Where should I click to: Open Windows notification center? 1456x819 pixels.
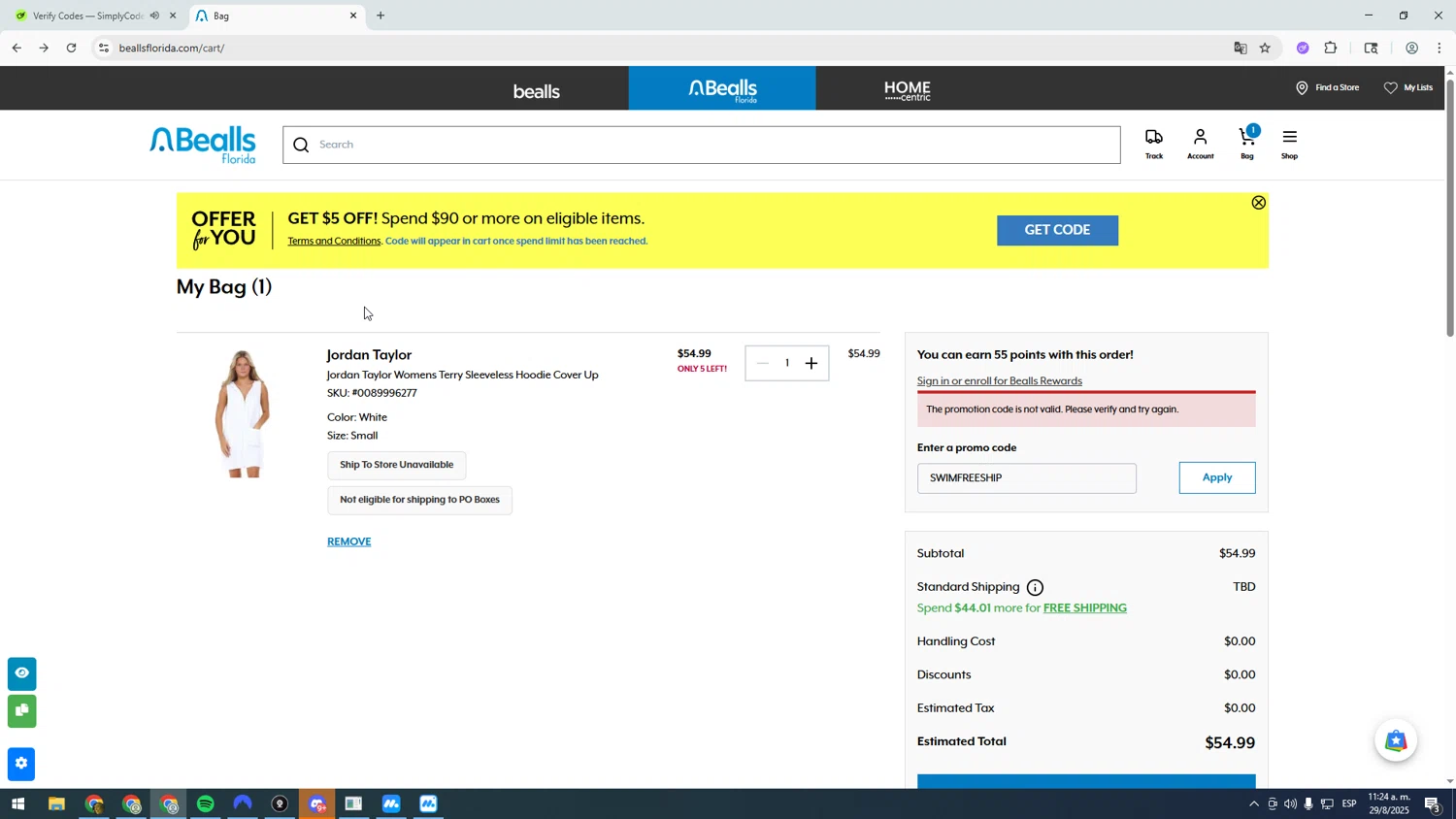coord(1433,804)
